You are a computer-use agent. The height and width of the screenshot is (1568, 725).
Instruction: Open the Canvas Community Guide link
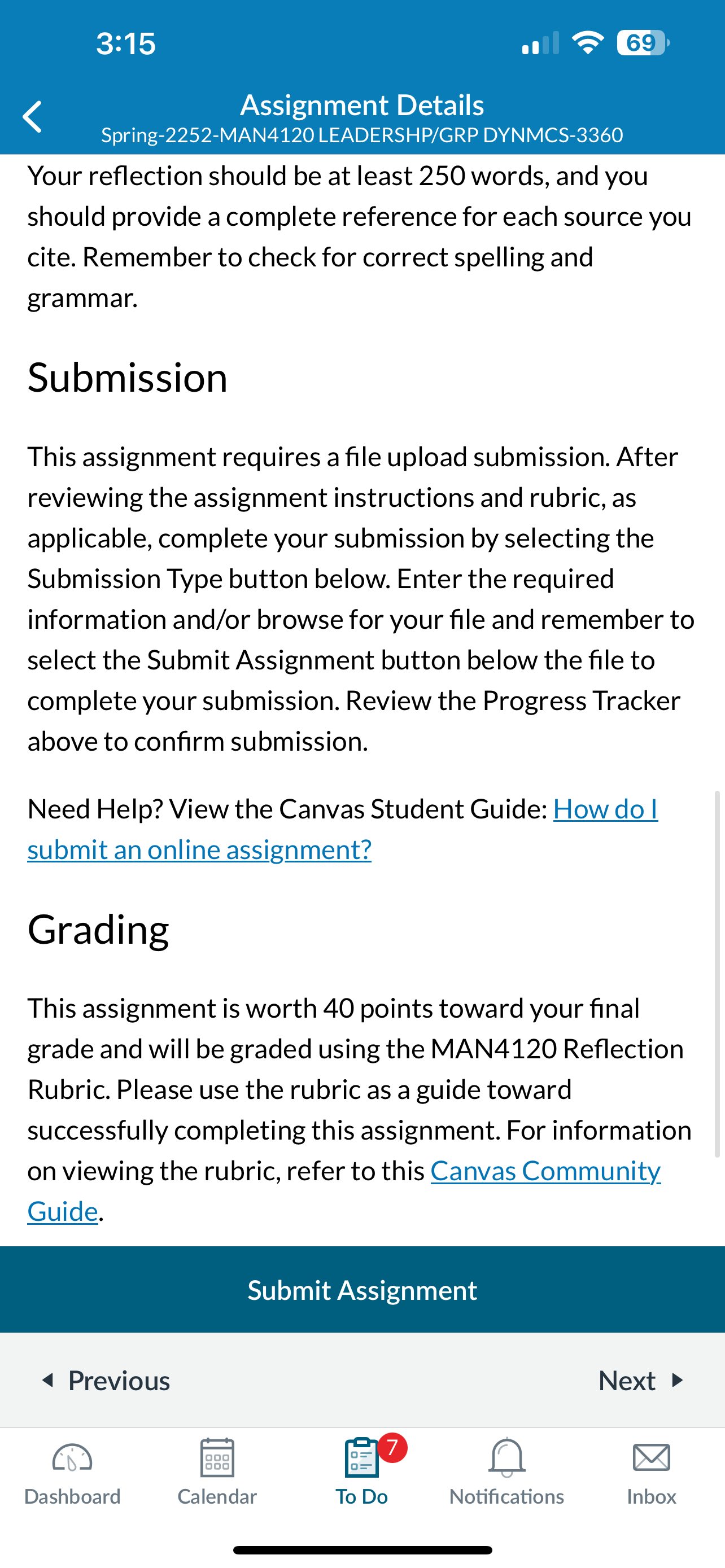pos(344,1190)
